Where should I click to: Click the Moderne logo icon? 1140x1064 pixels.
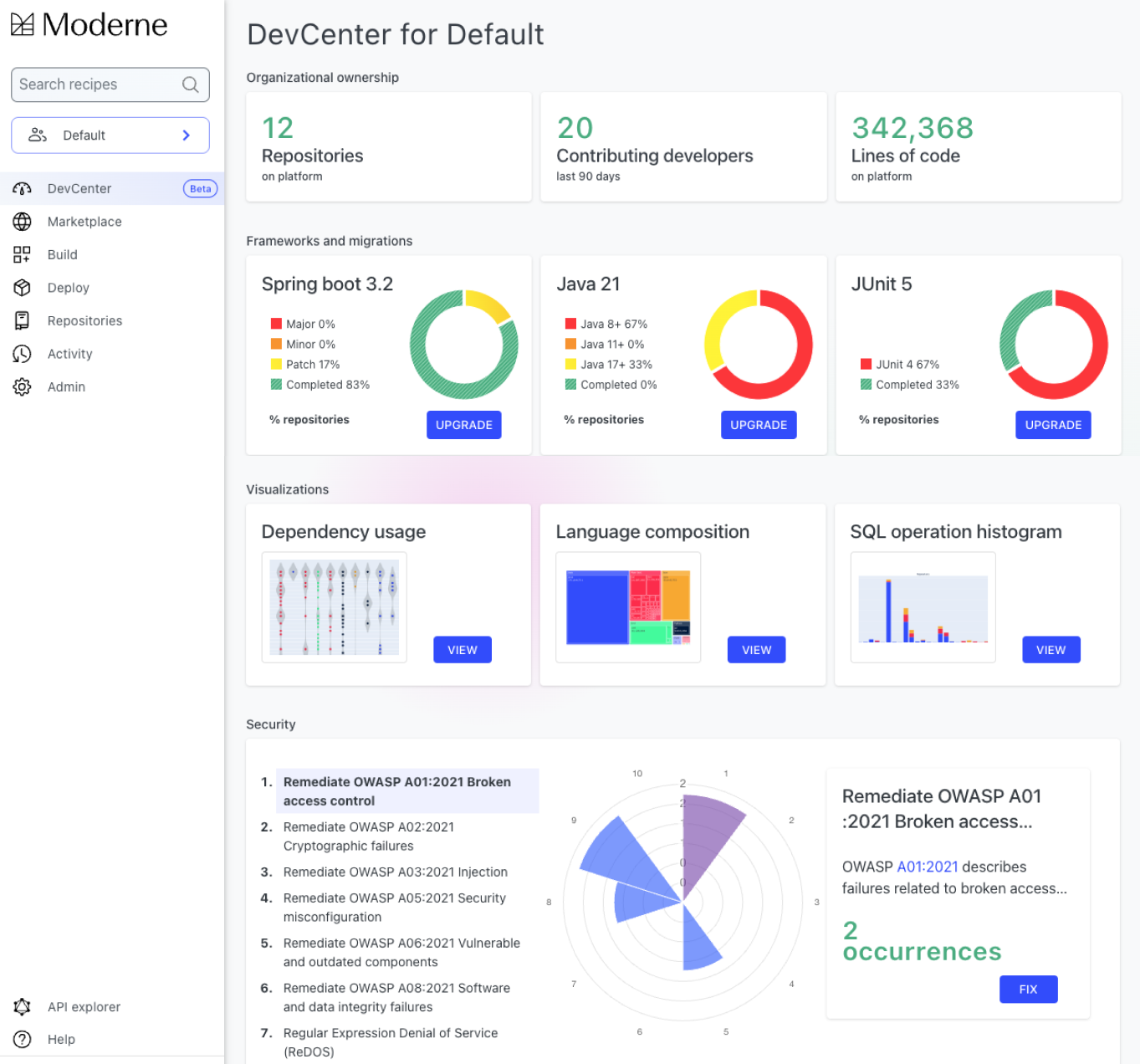(23, 25)
